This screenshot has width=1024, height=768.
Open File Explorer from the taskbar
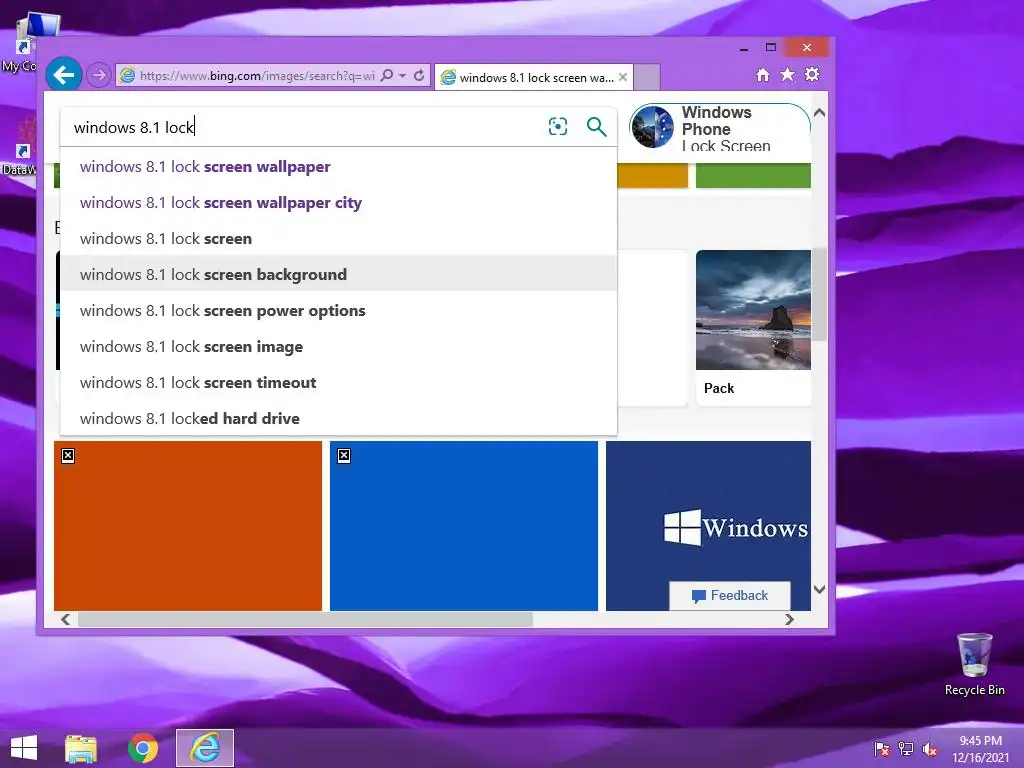pyautogui.click(x=81, y=748)
